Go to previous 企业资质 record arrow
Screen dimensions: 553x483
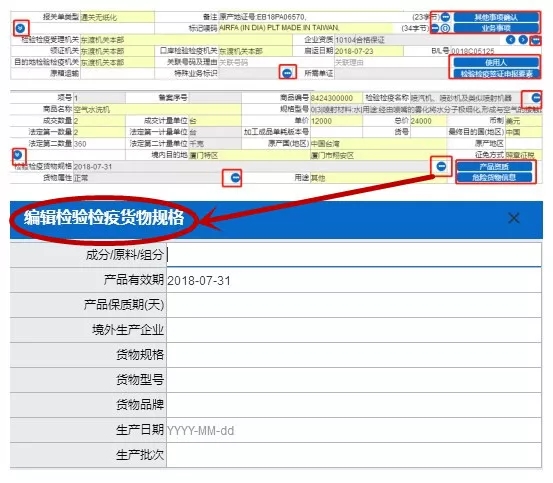(x=510, y=39)
